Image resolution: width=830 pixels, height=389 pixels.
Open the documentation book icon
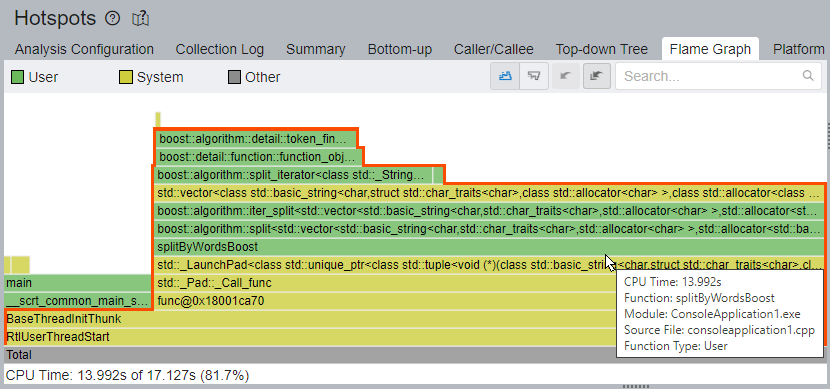[140, 19]
